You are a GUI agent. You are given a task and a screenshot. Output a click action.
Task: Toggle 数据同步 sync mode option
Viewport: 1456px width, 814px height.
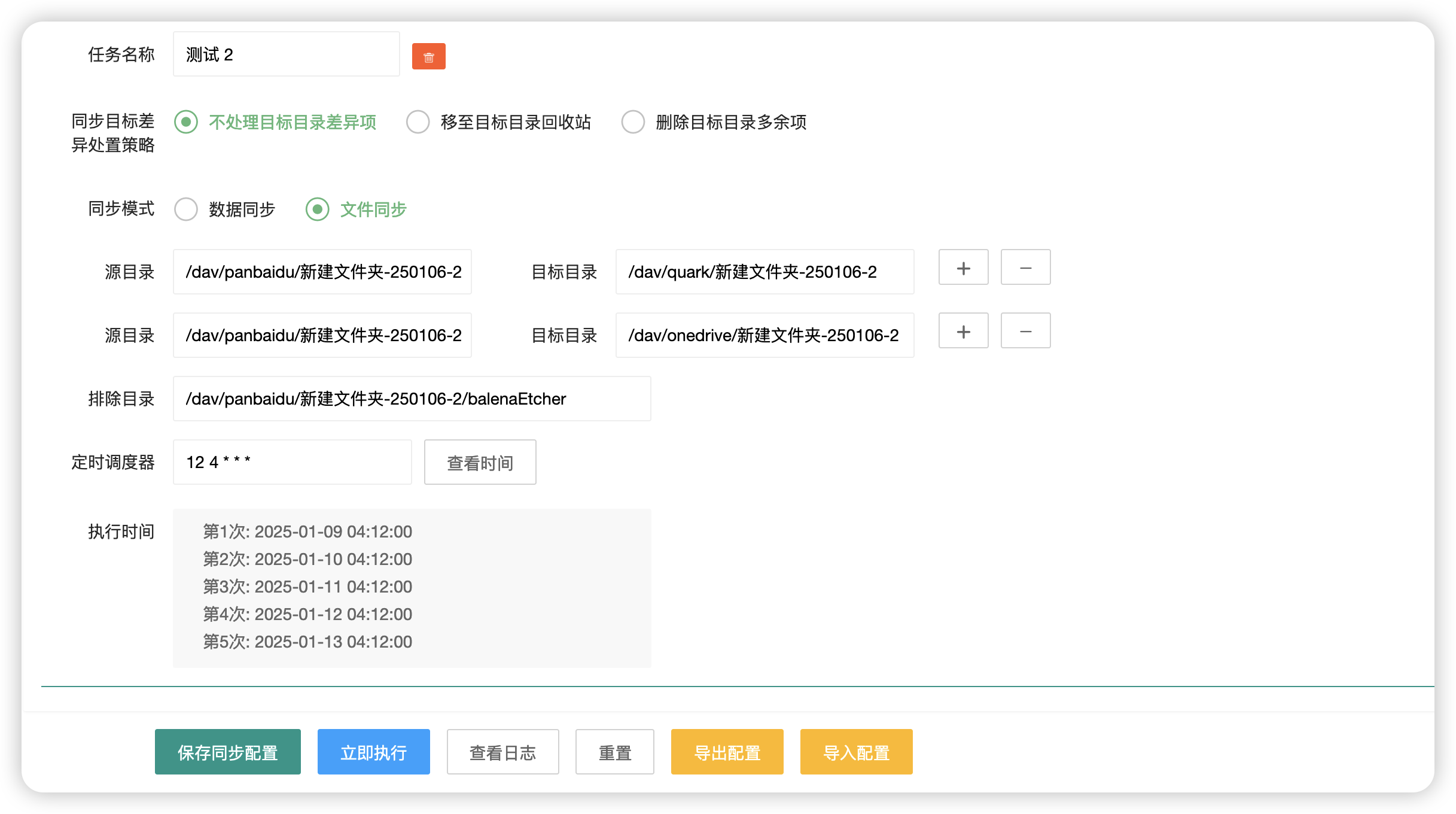tap(188, 209)
